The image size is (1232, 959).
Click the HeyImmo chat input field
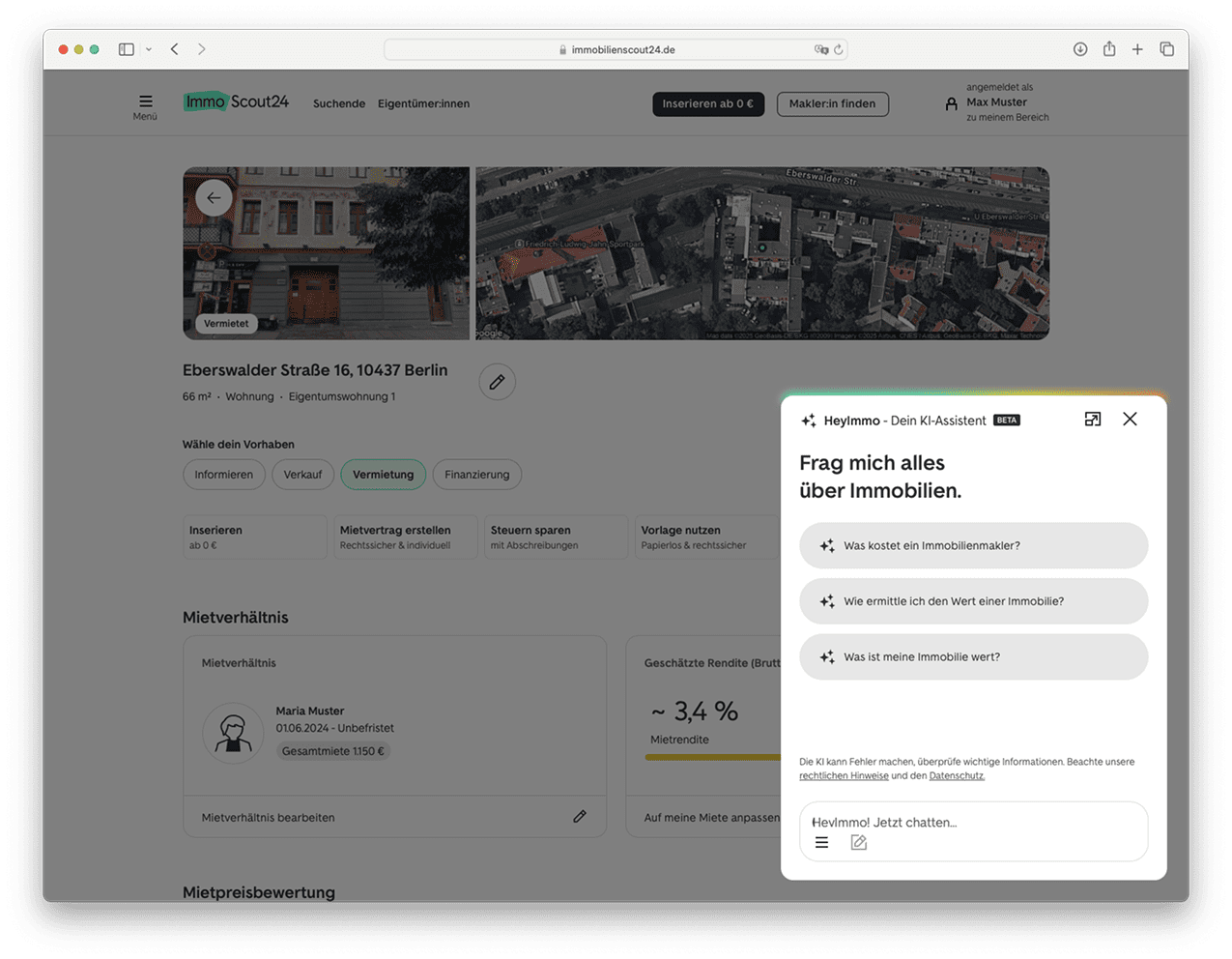(x=973, y=822)
